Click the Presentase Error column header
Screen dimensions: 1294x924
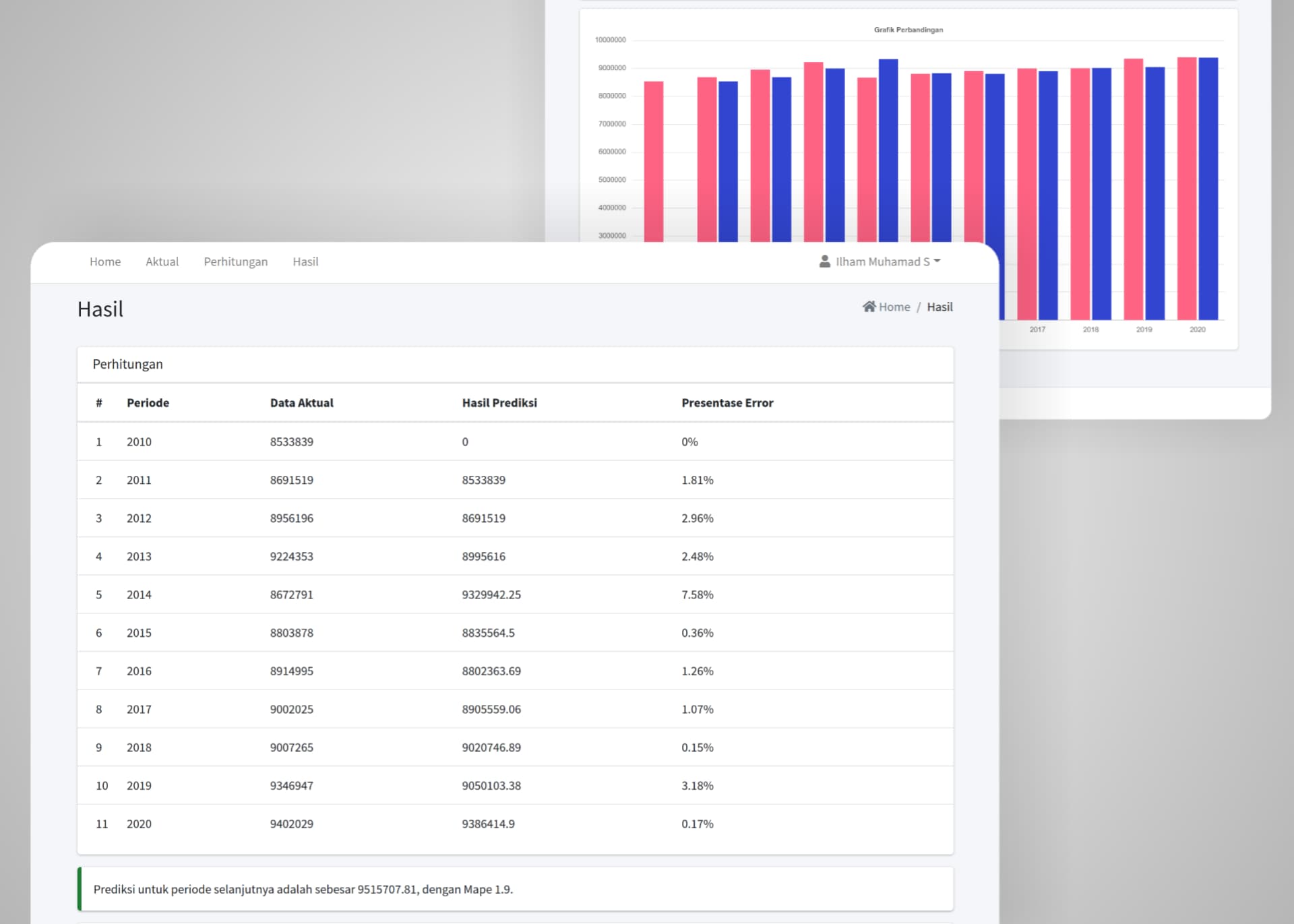(x=727, y=402)
